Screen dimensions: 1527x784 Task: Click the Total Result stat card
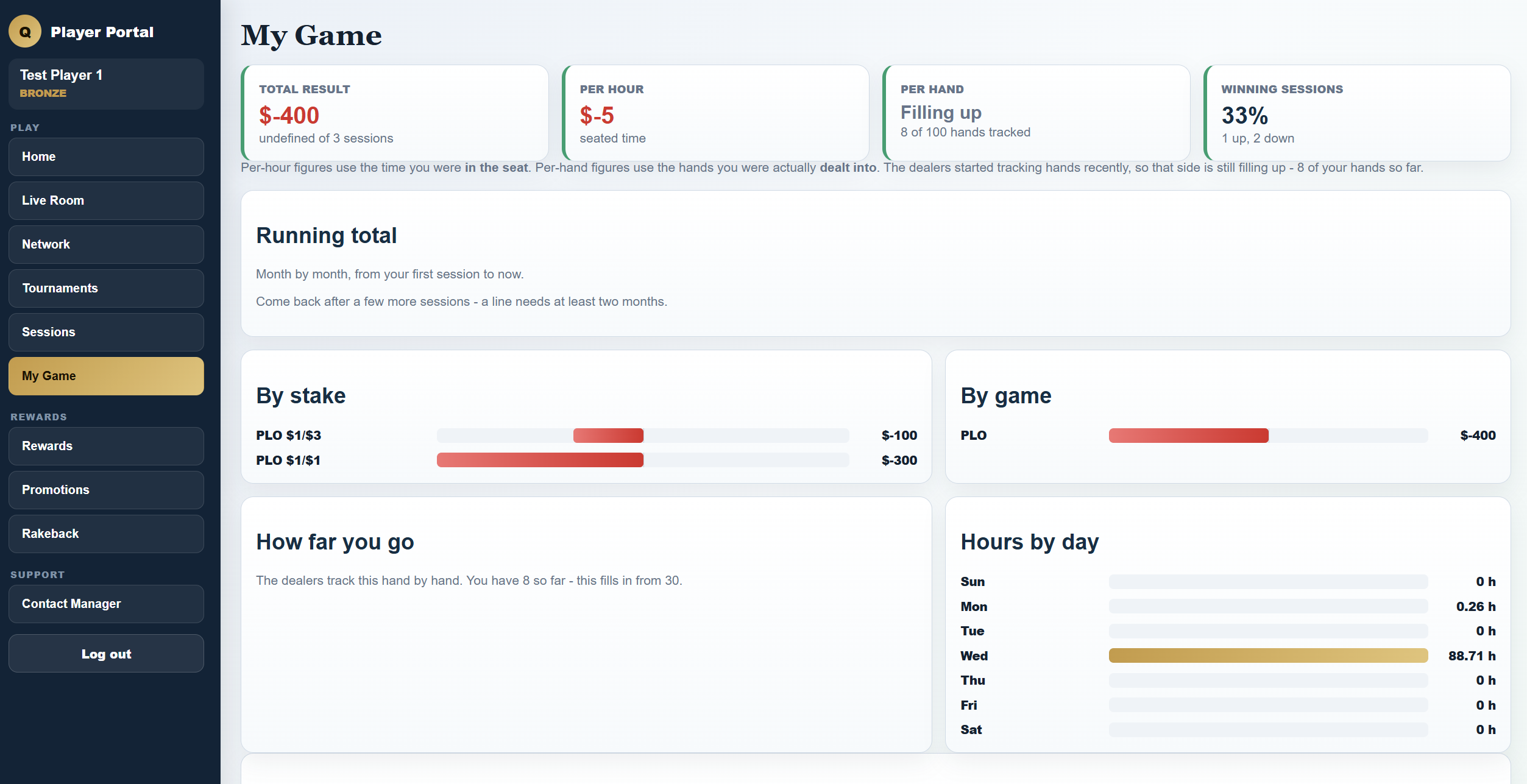395,113
